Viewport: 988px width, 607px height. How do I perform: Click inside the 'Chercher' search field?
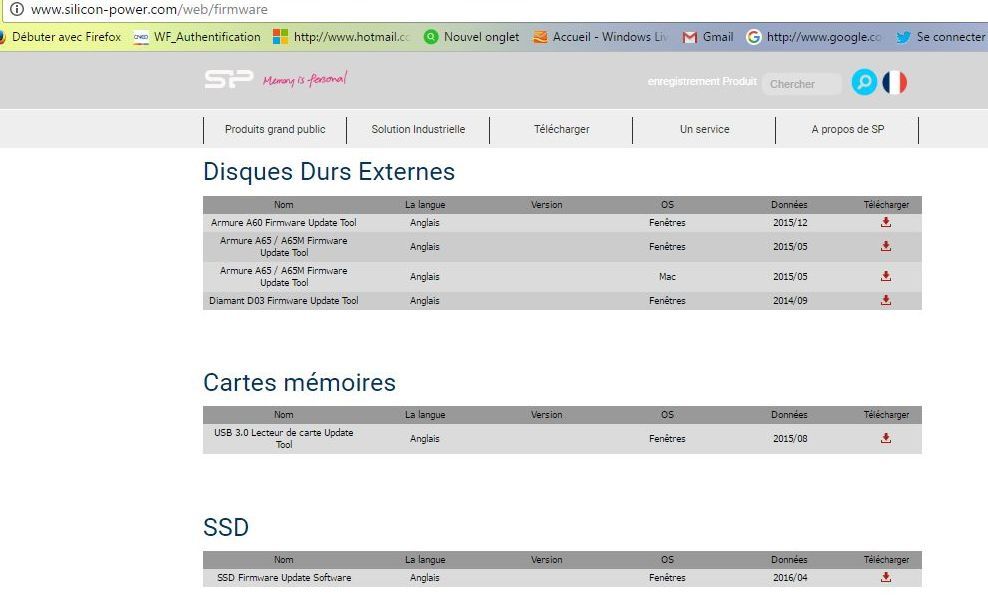[x=801, y=84]
